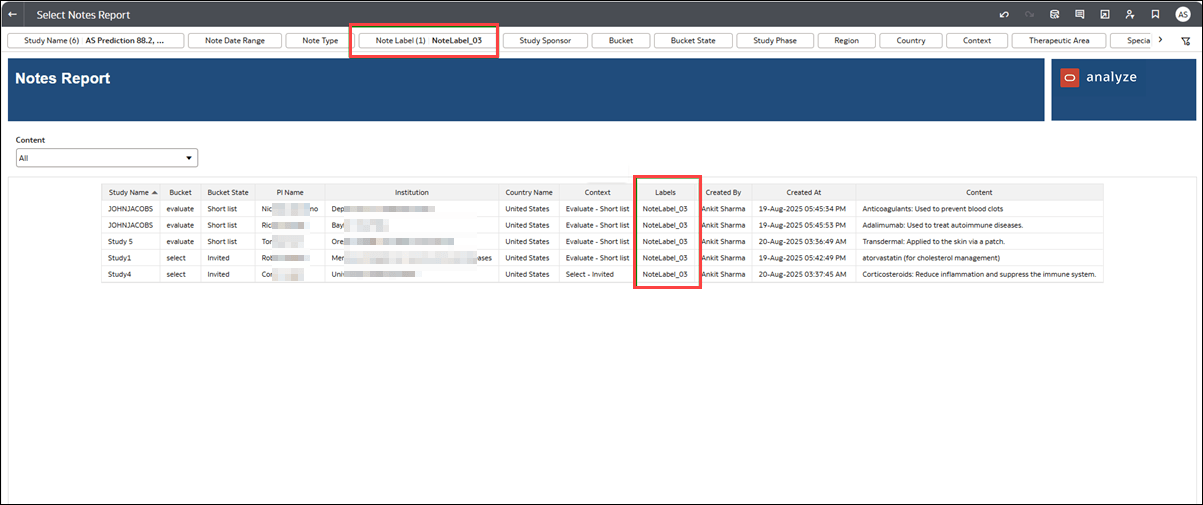Open the Bucket State filter
The image size is (1203, 505).
pos(693,41)
